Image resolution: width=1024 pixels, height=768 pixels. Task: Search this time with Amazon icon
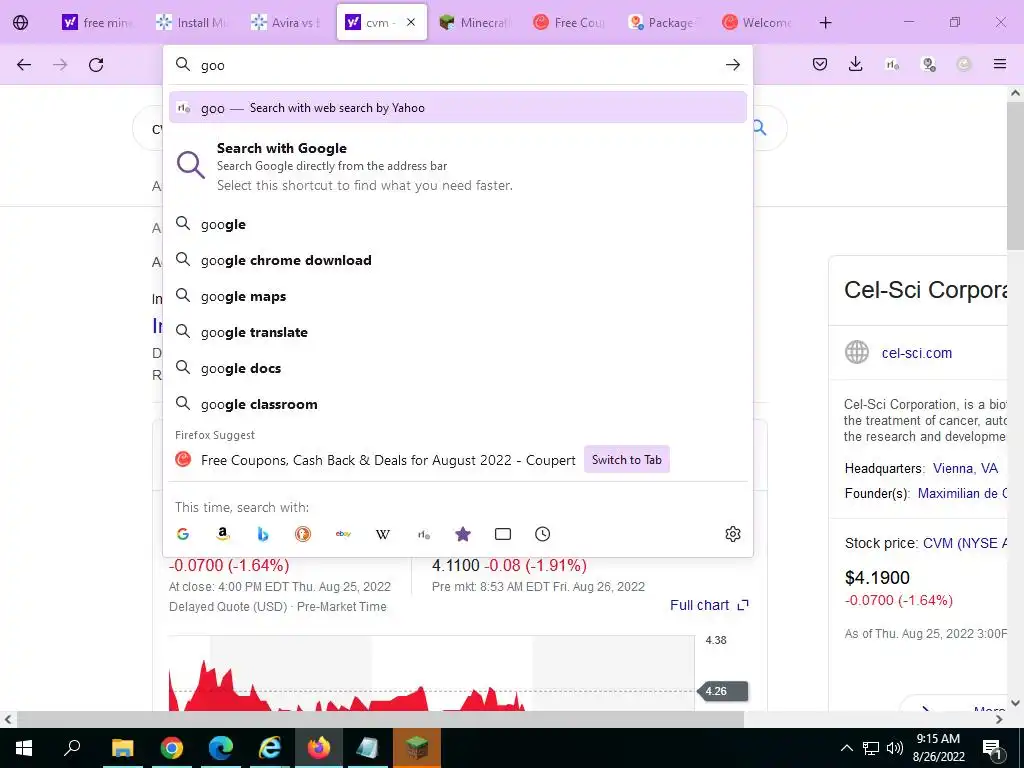pos(223,534)
